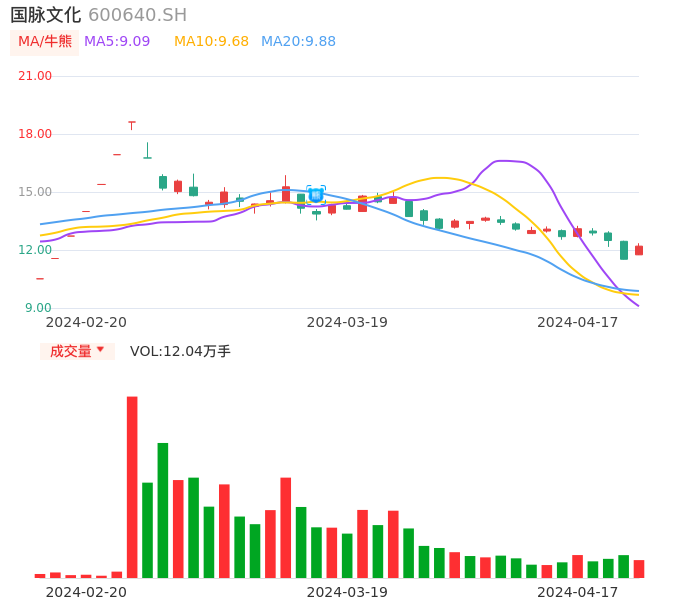Click the tallest green volume bar
Image resolution: width=686 pixels, height=606 pixels.
pos(163,510)
